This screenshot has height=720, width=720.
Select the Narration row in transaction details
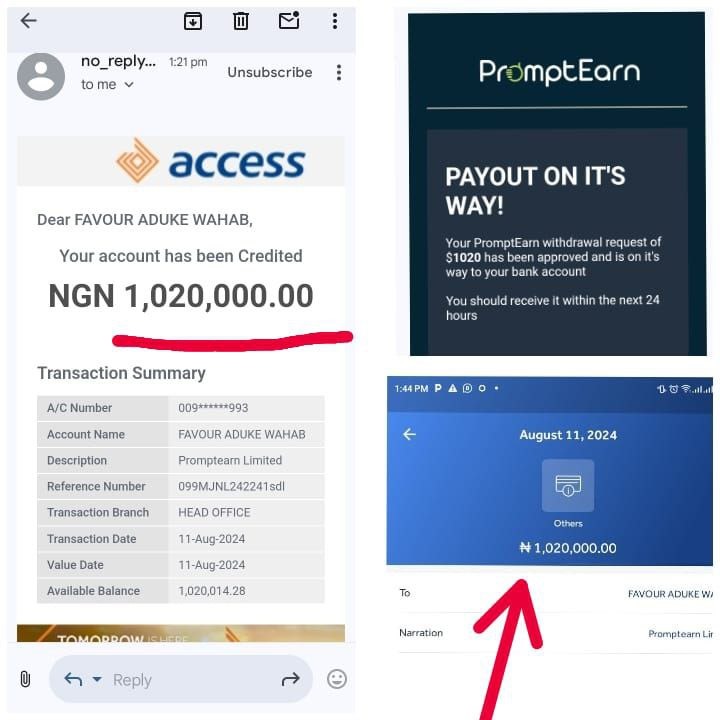click(556, 633)
